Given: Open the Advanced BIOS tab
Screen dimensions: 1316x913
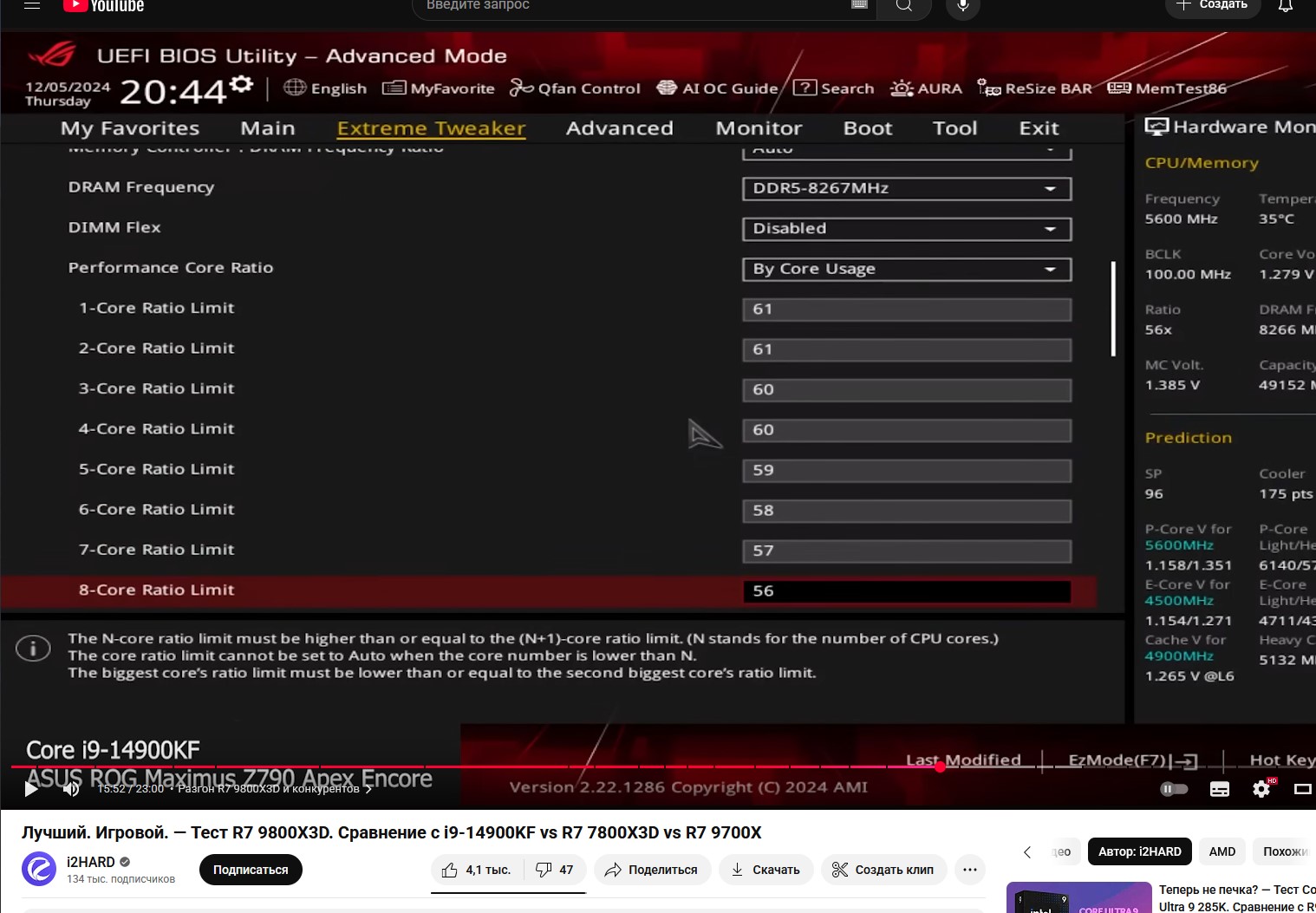Looking at the screenshot, I should [x=620, y=128].
